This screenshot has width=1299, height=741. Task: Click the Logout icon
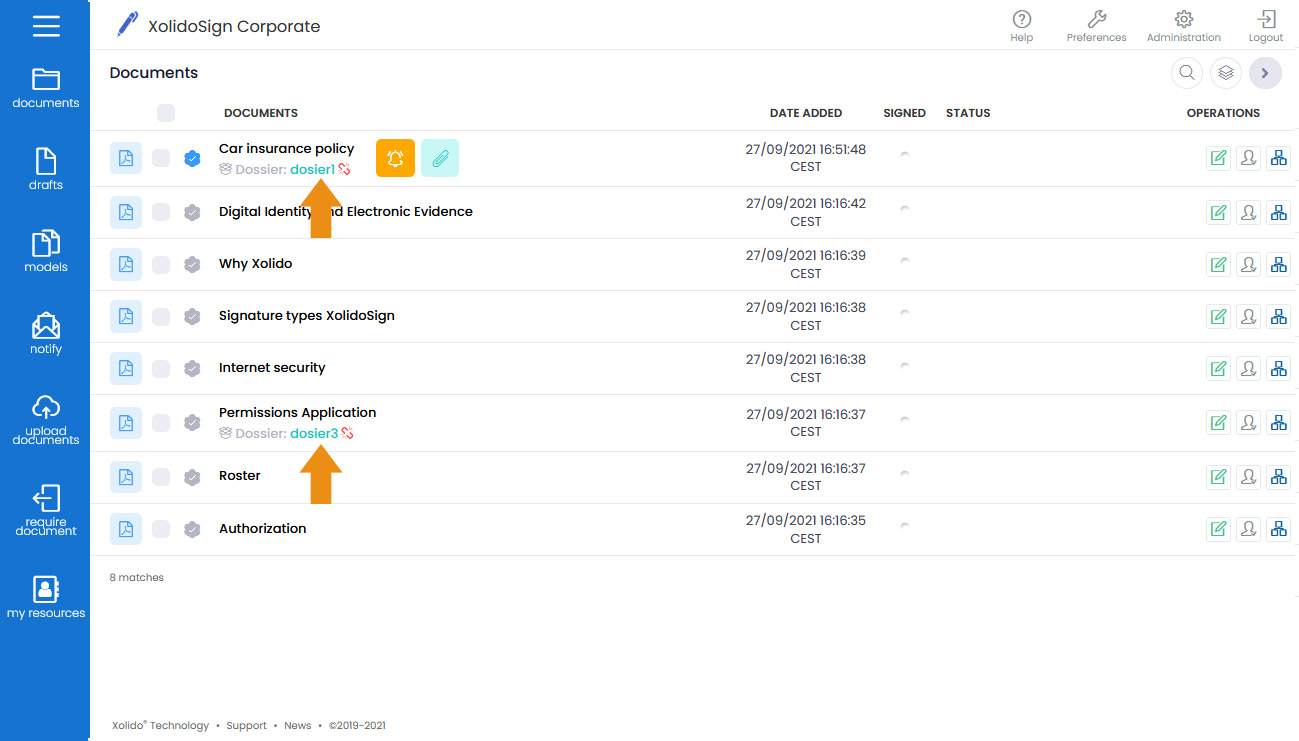pos(1266,26)
